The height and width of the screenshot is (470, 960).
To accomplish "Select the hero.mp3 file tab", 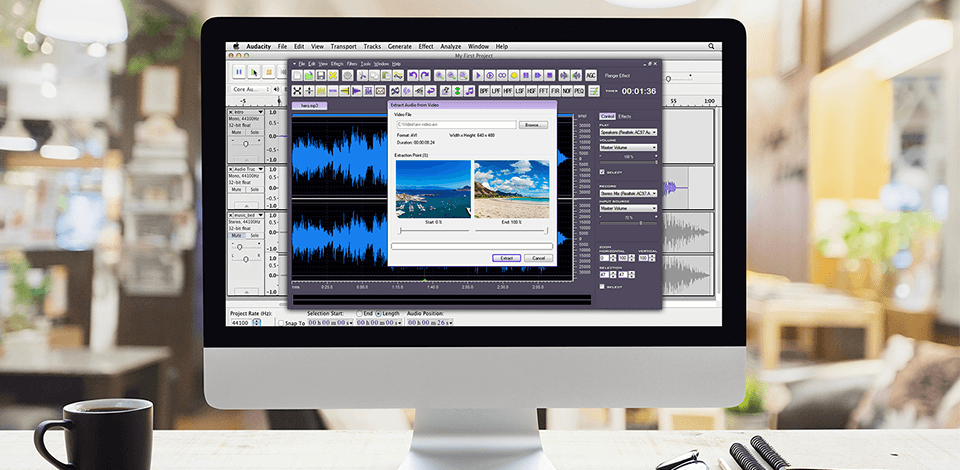I will tap(310, 106).
